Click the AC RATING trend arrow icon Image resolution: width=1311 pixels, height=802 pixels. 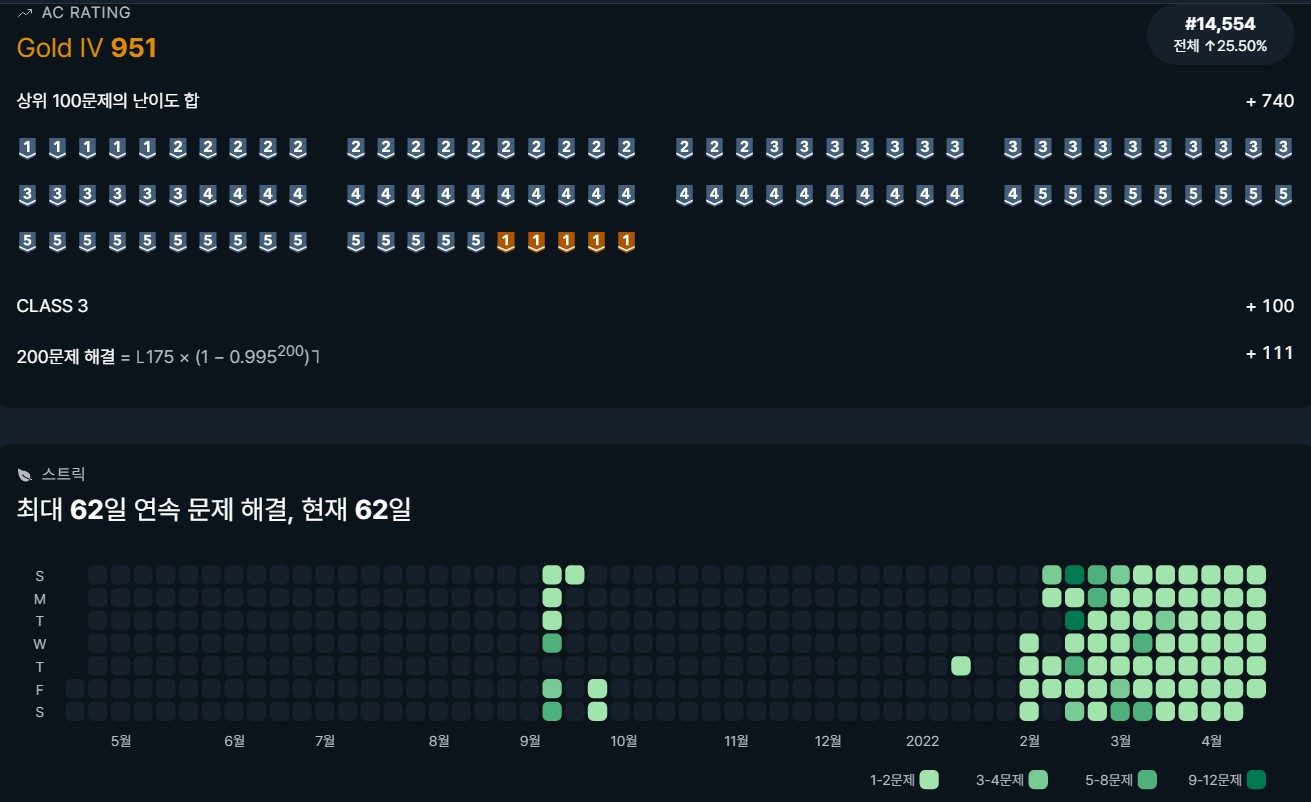click(25, 13)
